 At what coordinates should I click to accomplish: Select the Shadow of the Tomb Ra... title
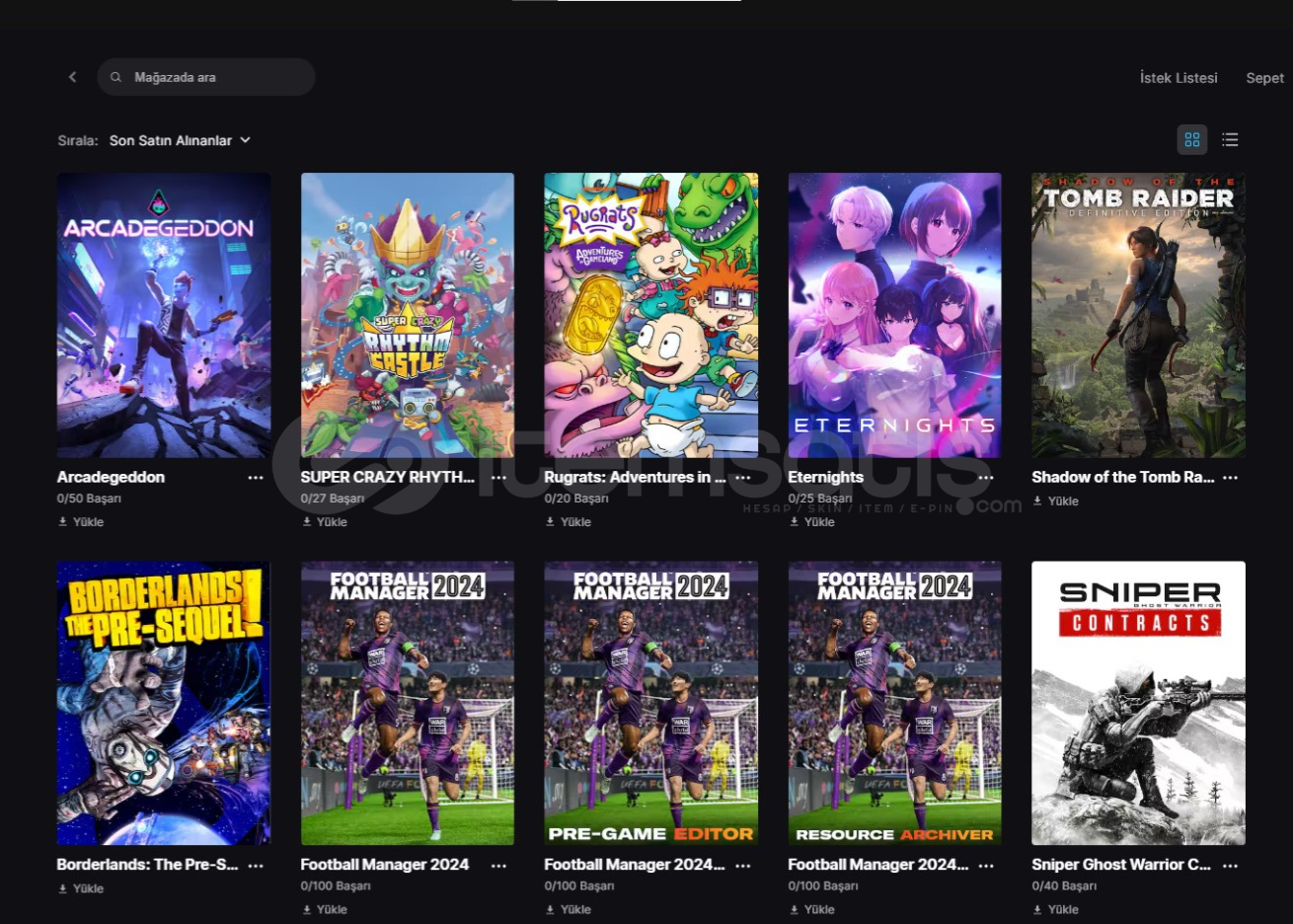point(1123,477)
